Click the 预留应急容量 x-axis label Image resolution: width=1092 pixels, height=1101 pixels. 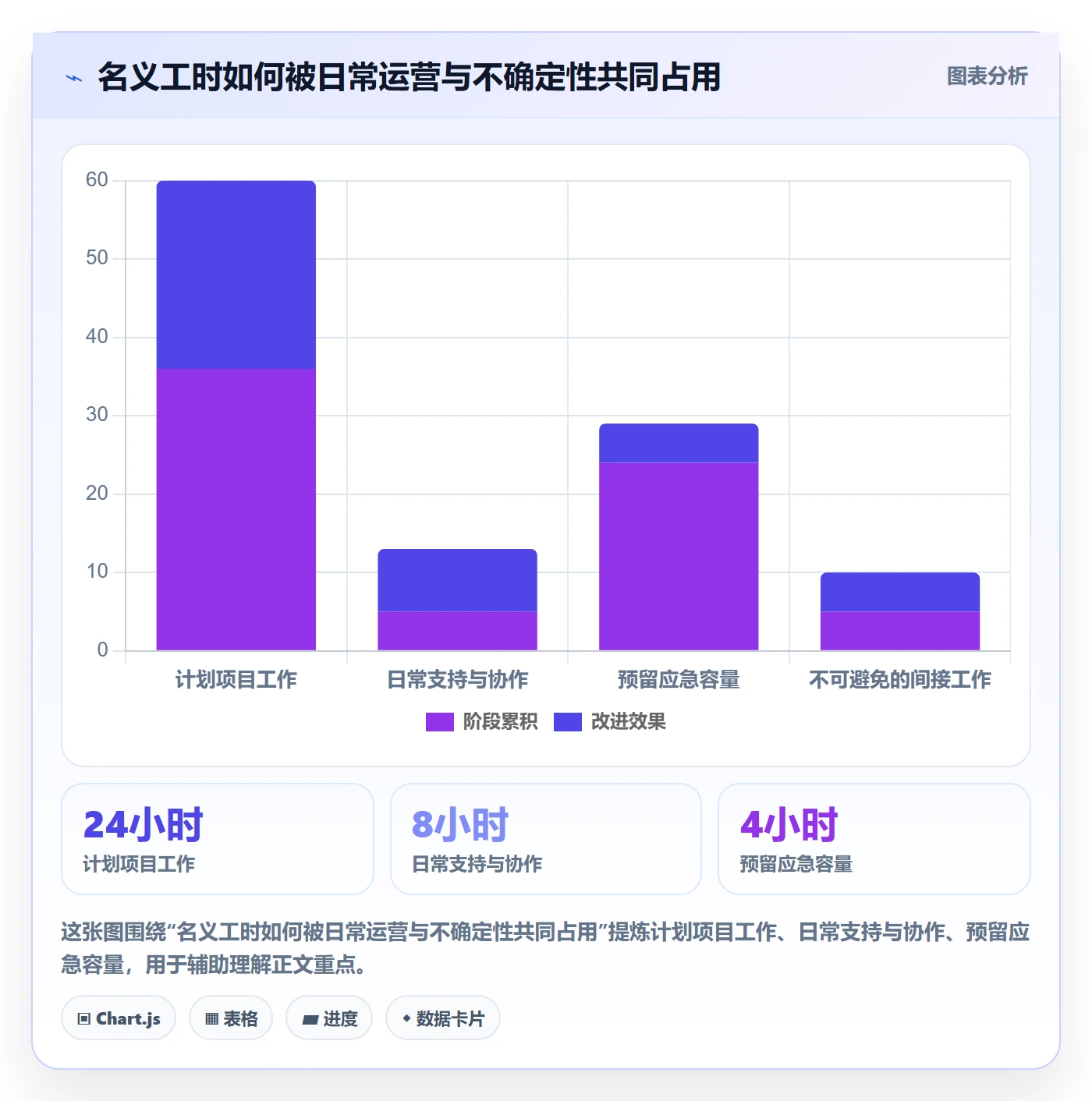[679, 680]
